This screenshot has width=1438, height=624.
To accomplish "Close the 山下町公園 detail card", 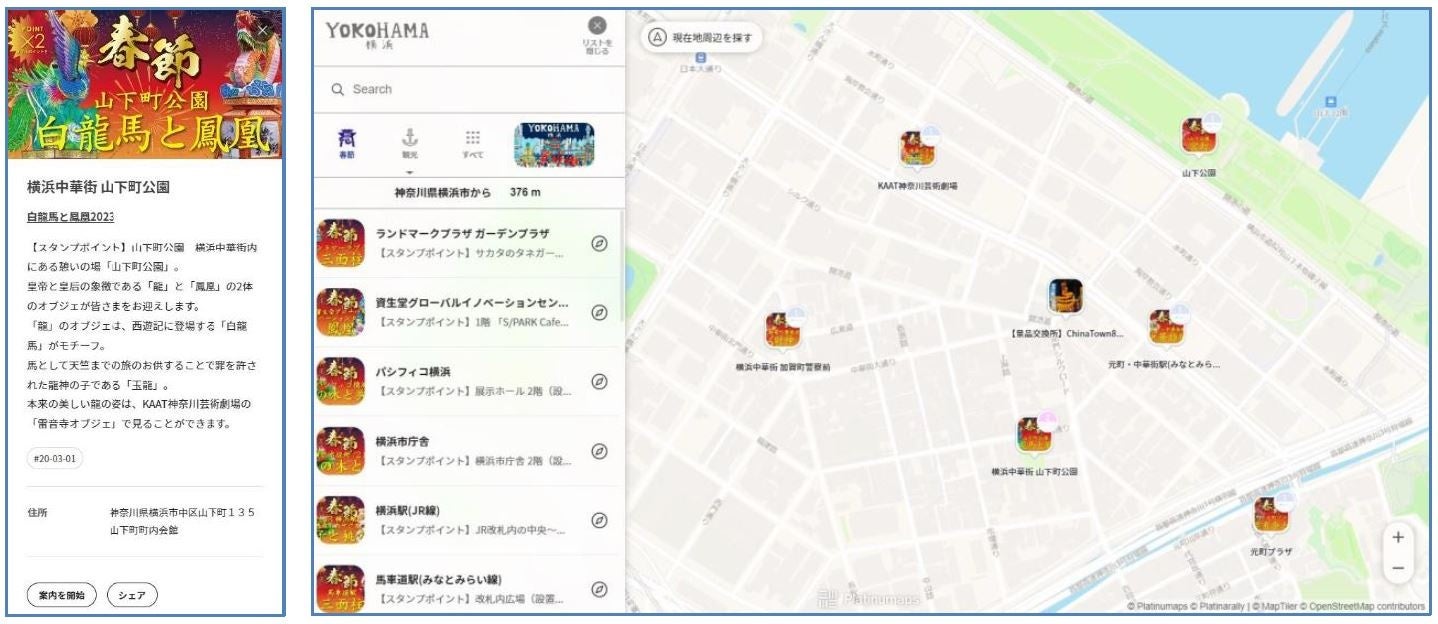I will pyautogui.click(x=263, y=31).
